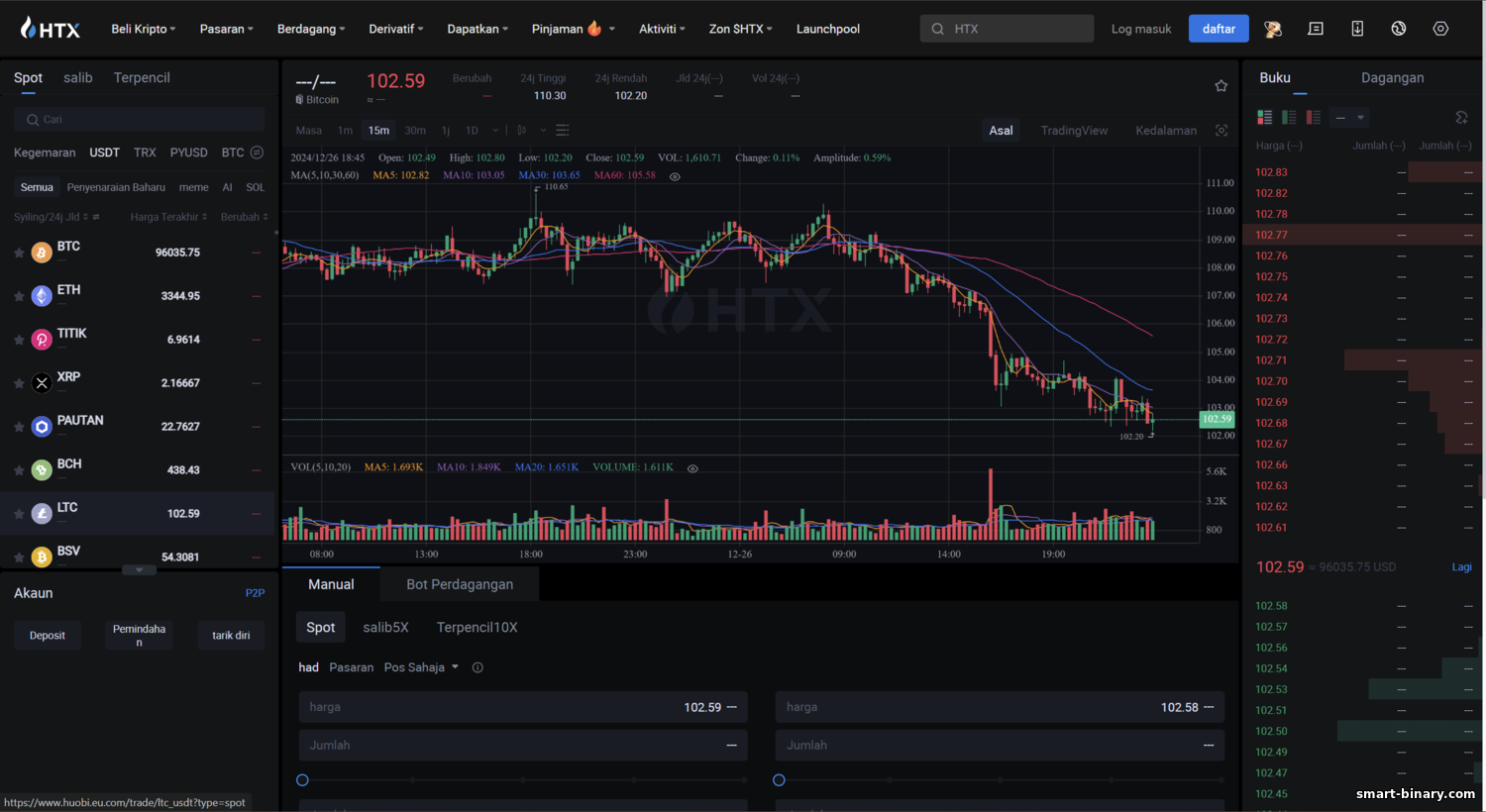This screenshot has width=1486, height=812.
Task: Open the messages chat icon in header
Action: [1316, 29]
